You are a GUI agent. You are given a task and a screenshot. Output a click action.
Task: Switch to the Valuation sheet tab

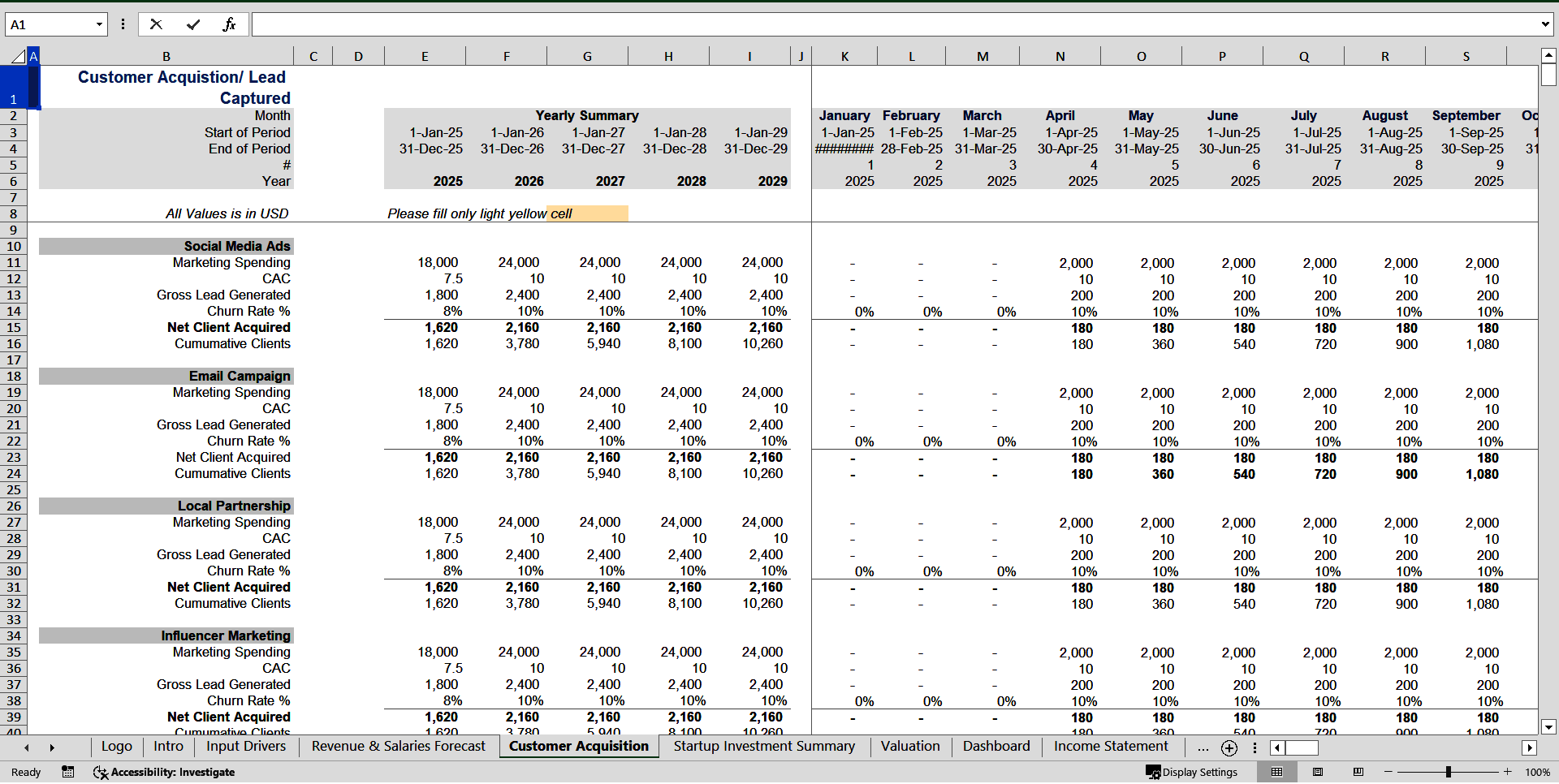[x=910, y=746]
